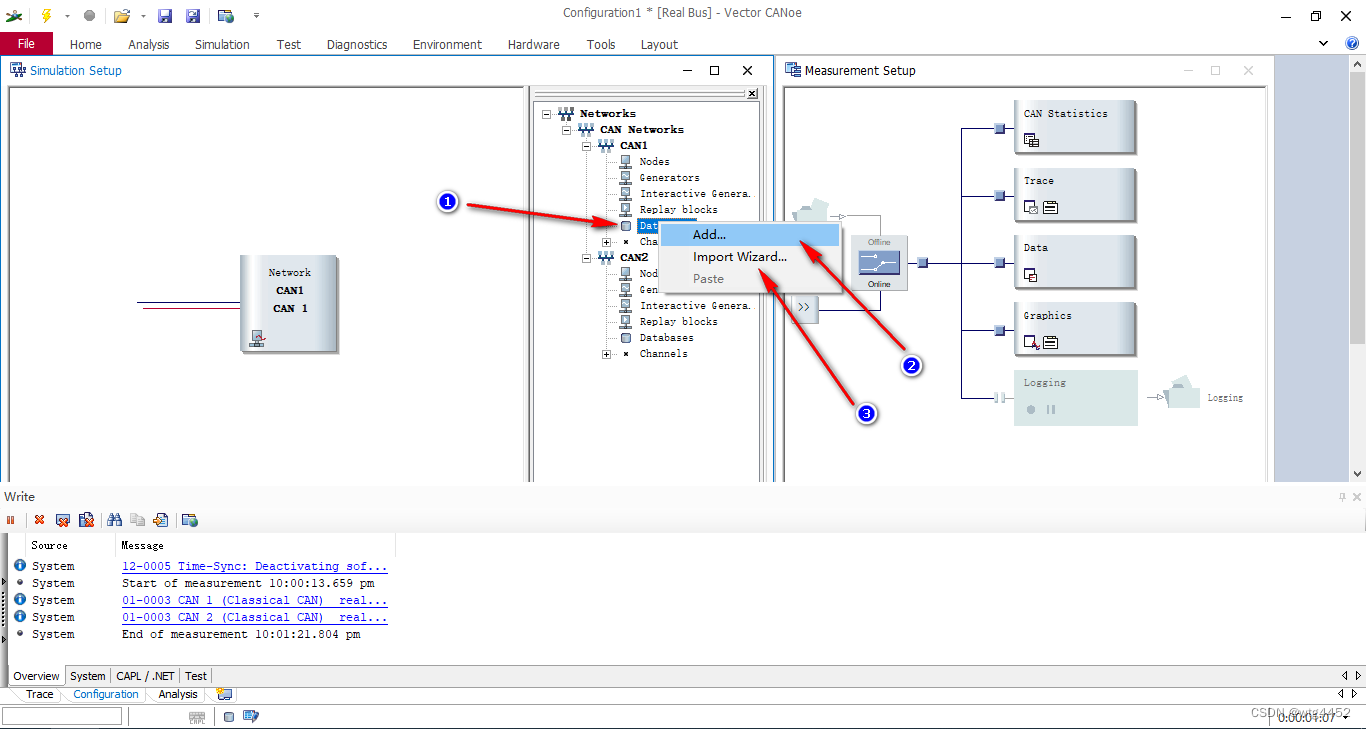Open the 01-0003 CAN 1 (Classical CAN) link
1366x729 pixels.
click(254, 600)
